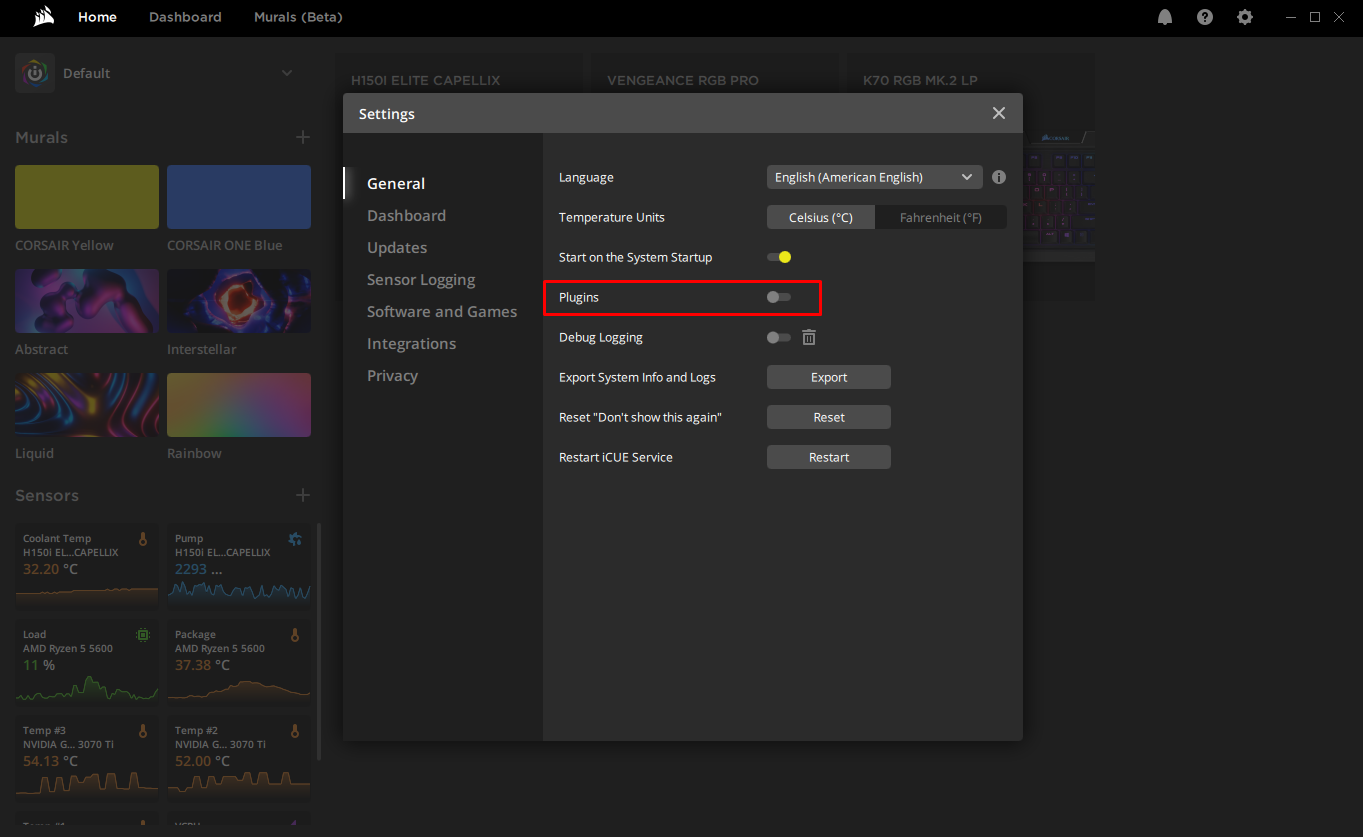Open the Integrations settings section

tap(411, 343)
